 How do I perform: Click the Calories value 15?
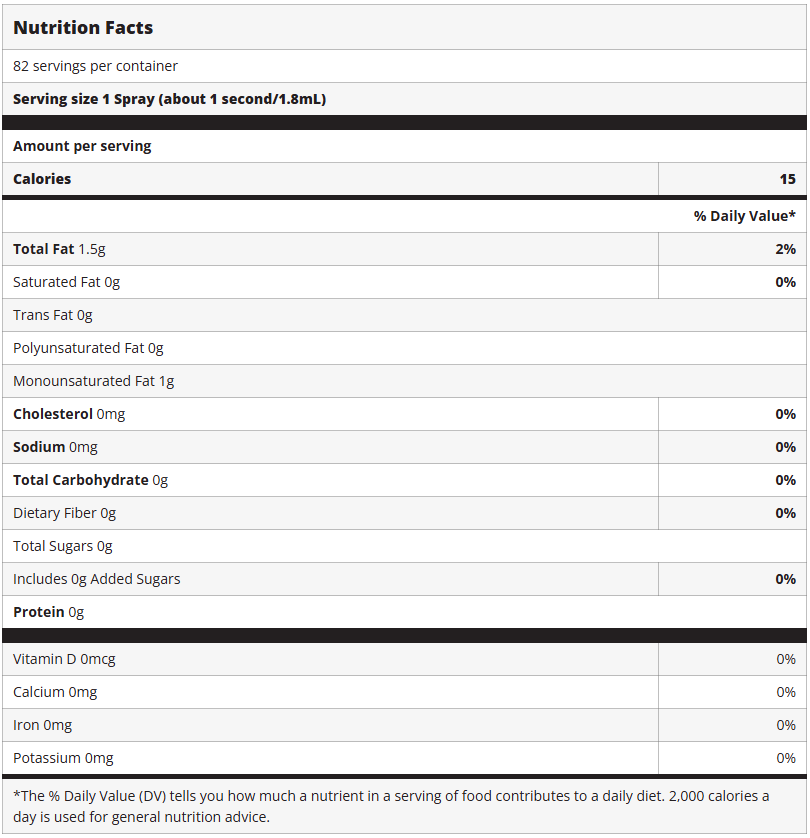(787, 179)
